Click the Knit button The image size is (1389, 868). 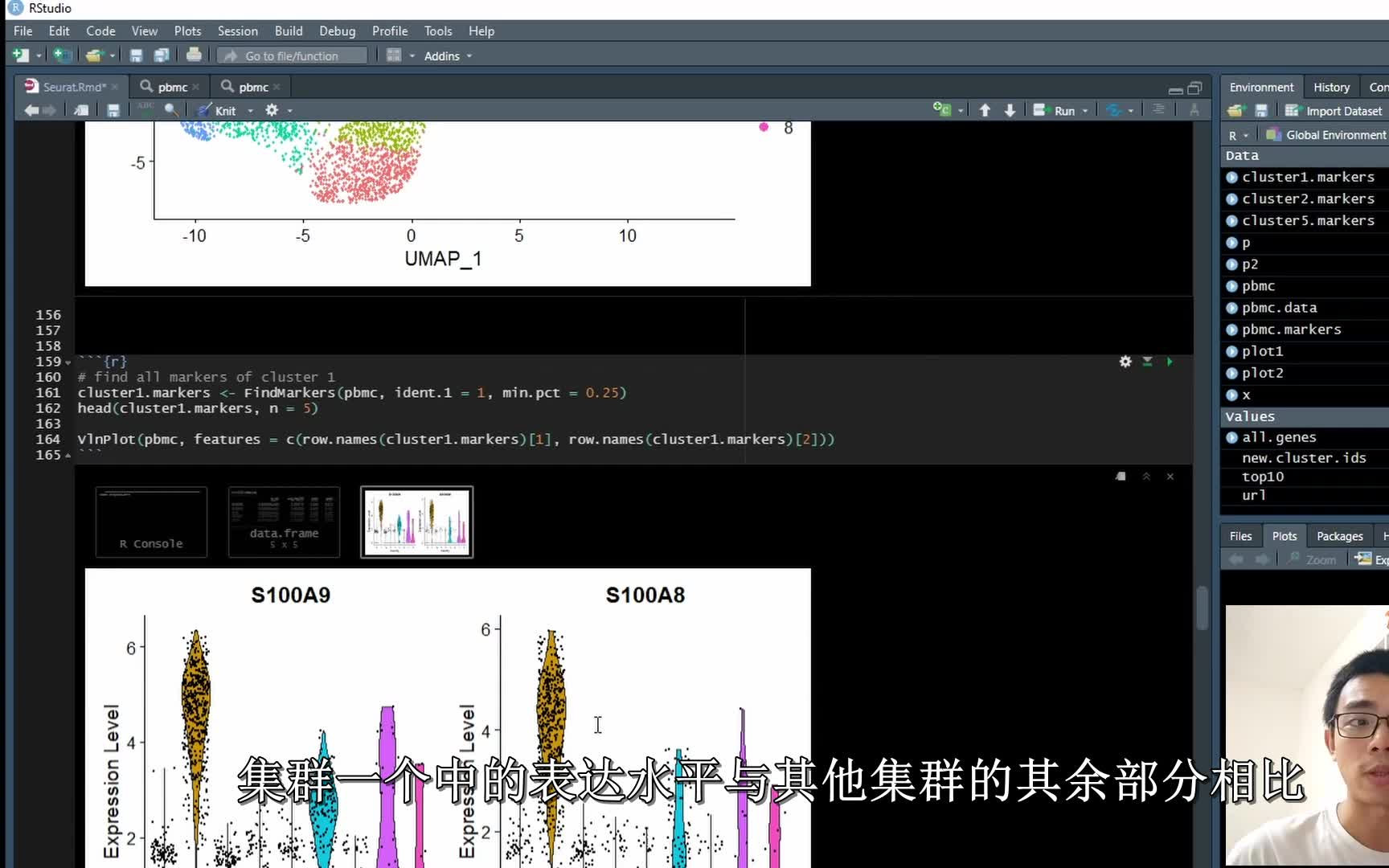[217, 110]
